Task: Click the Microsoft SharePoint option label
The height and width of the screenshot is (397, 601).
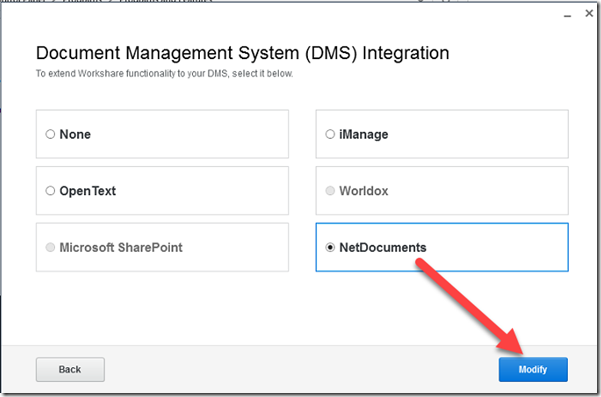Action: point(121,248)
